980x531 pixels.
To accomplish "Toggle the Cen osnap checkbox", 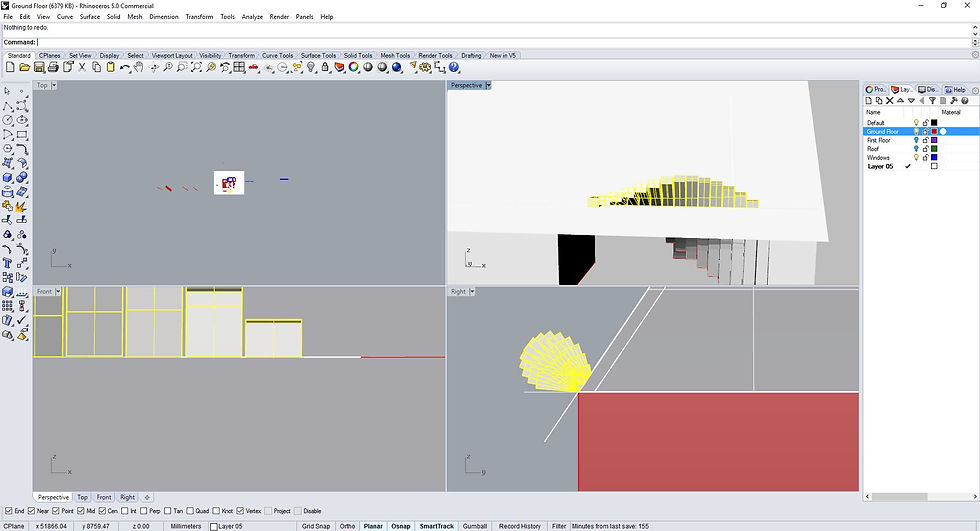I will click(102, 511).
